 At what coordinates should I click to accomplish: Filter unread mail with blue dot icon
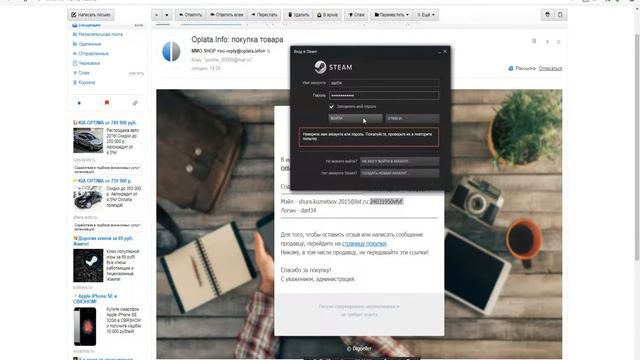79,103
